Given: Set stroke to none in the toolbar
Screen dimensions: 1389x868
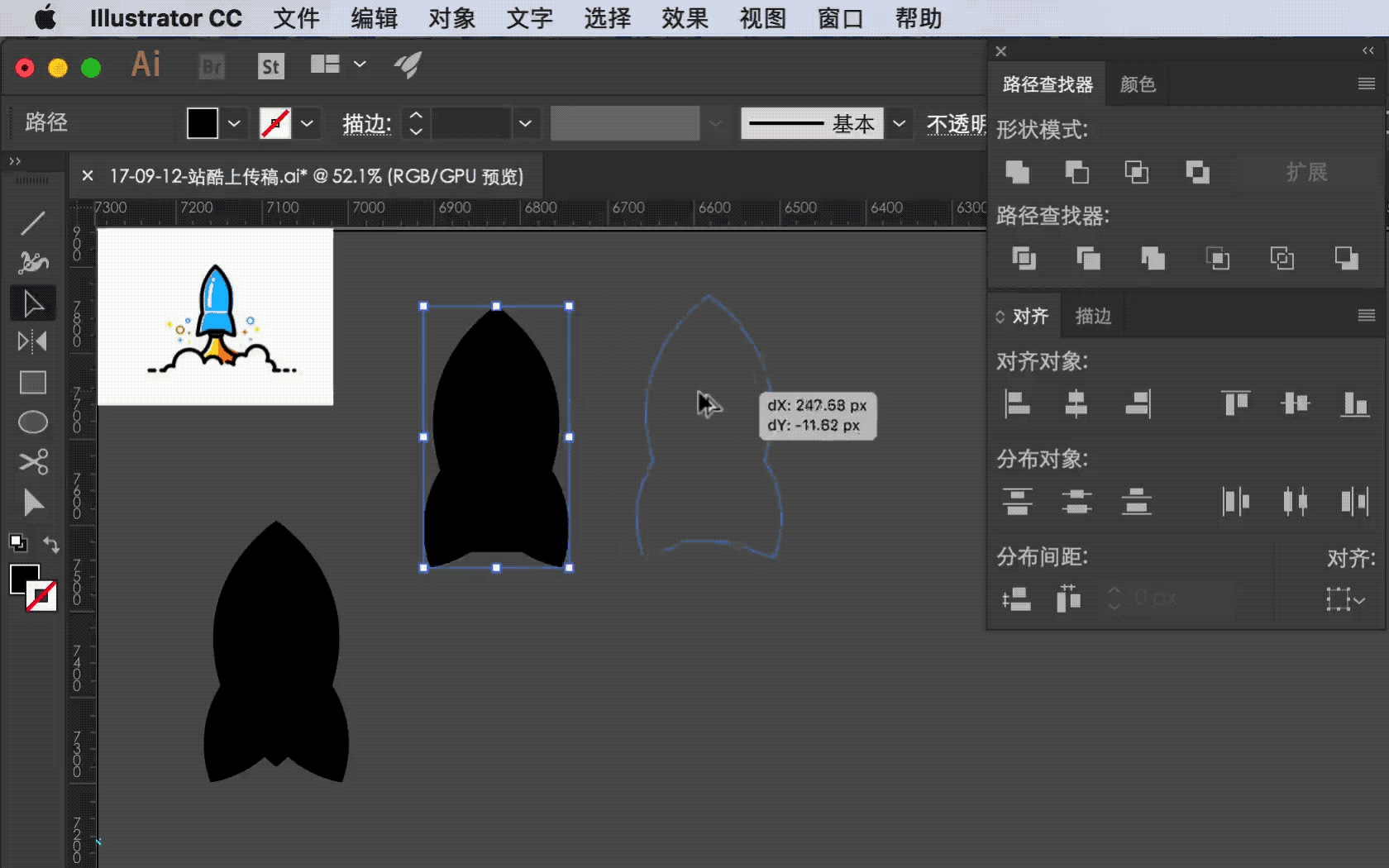Looking at the screenshot, I should coord(275,122).
